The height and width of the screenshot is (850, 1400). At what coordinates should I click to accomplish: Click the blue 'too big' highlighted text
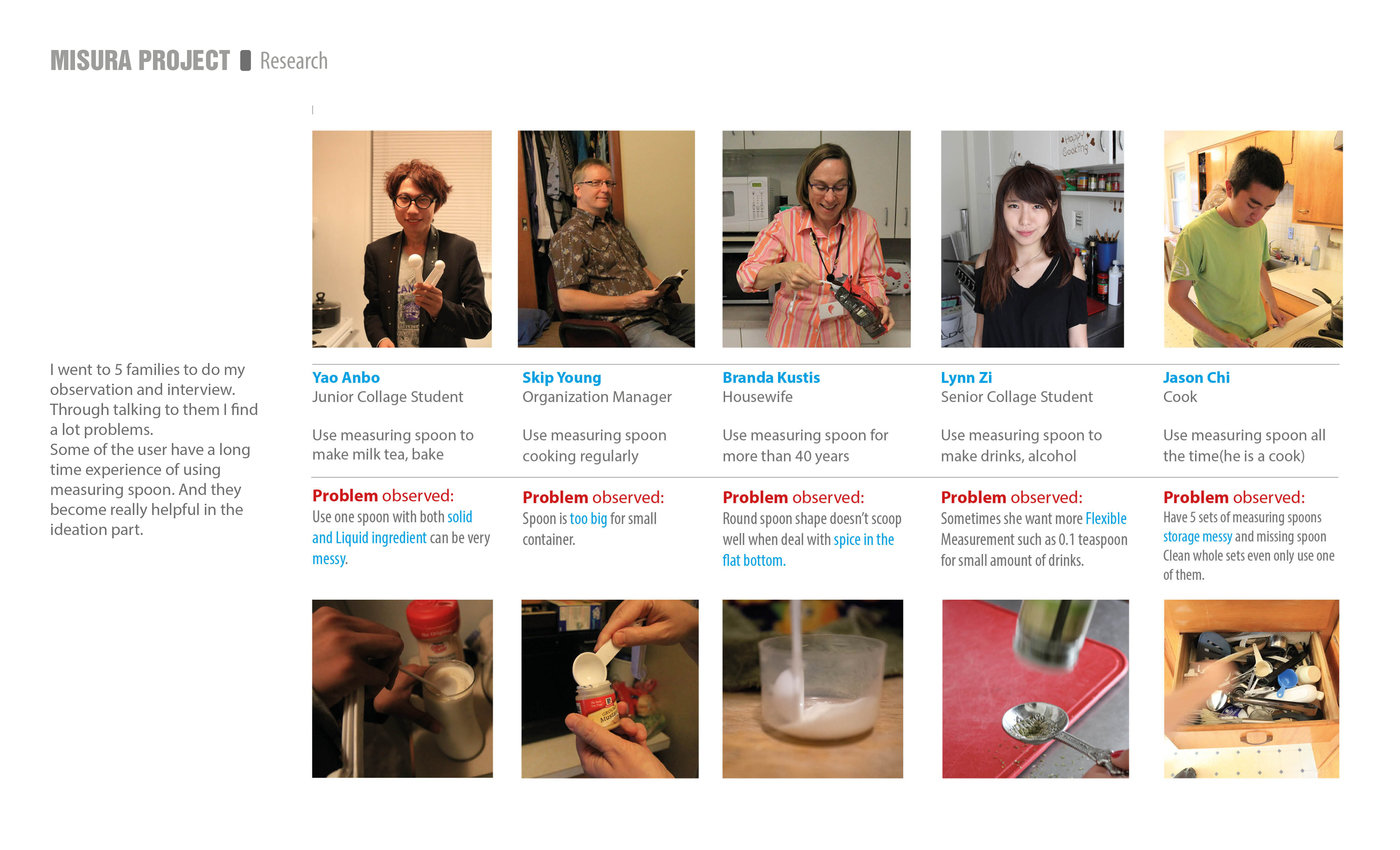pos(588,519)
